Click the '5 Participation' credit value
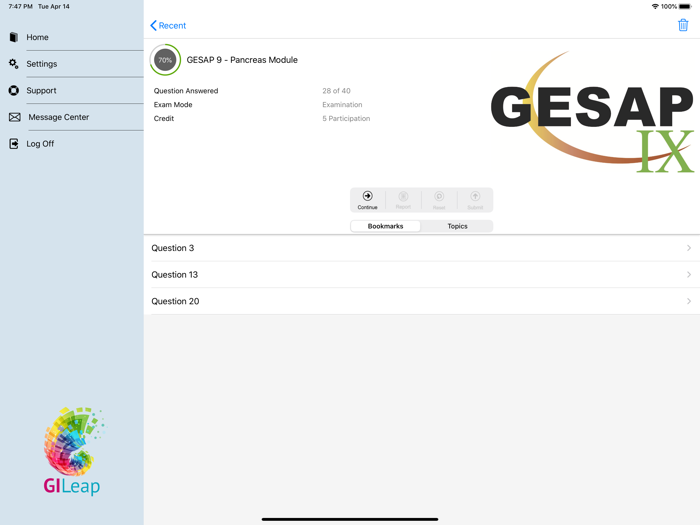 point(346,119)
